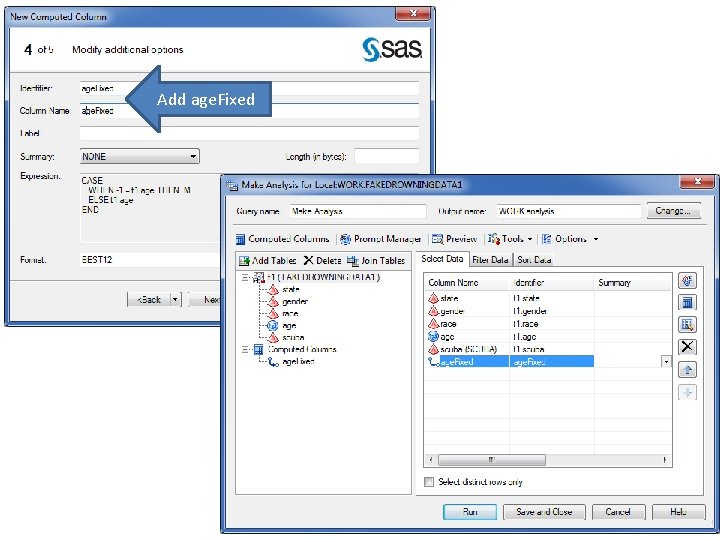The image size is (720, 540).
Task: Click the Label field in New Computed Column
Action: click(249, 134)
